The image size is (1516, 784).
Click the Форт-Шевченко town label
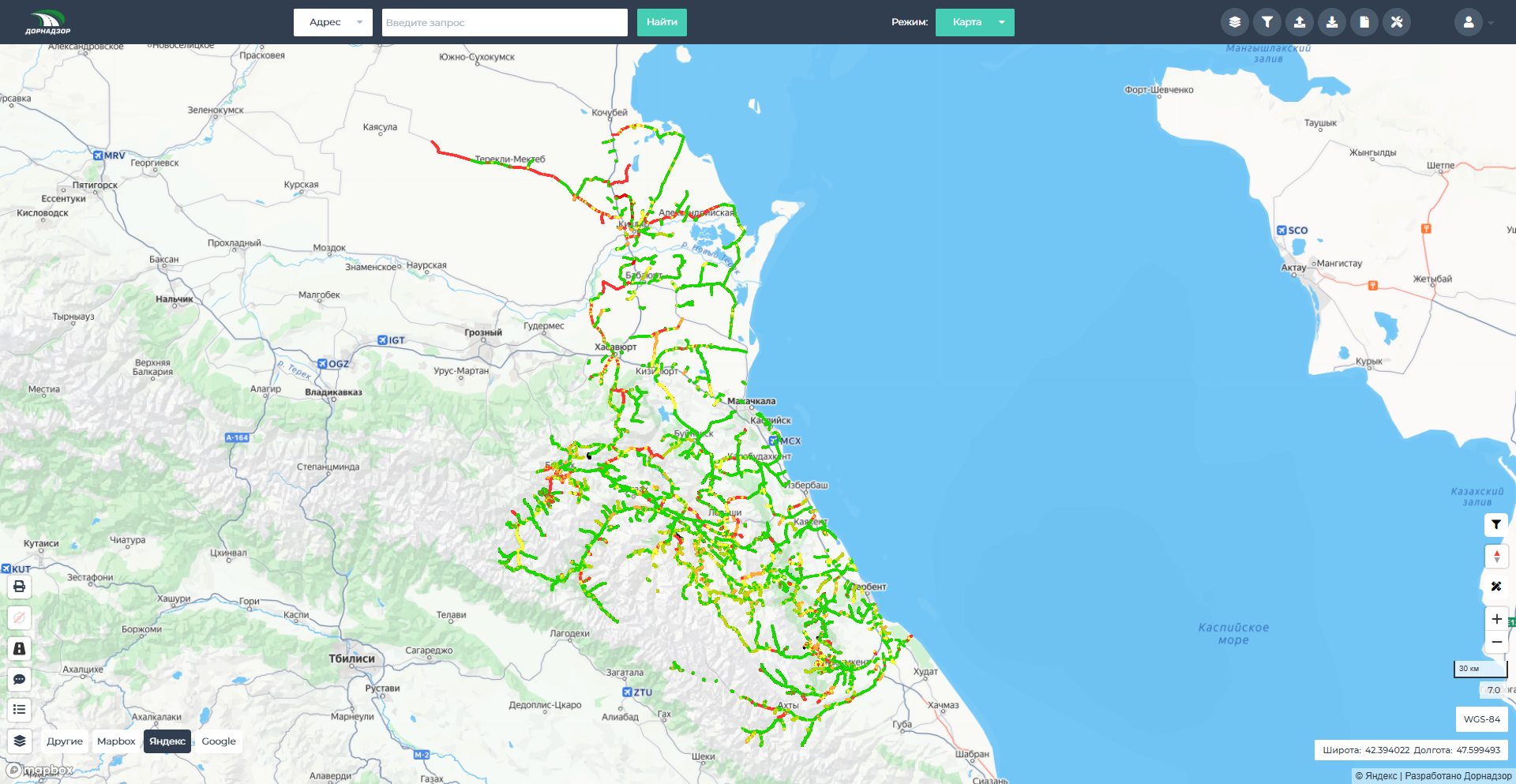[1159, 90]
